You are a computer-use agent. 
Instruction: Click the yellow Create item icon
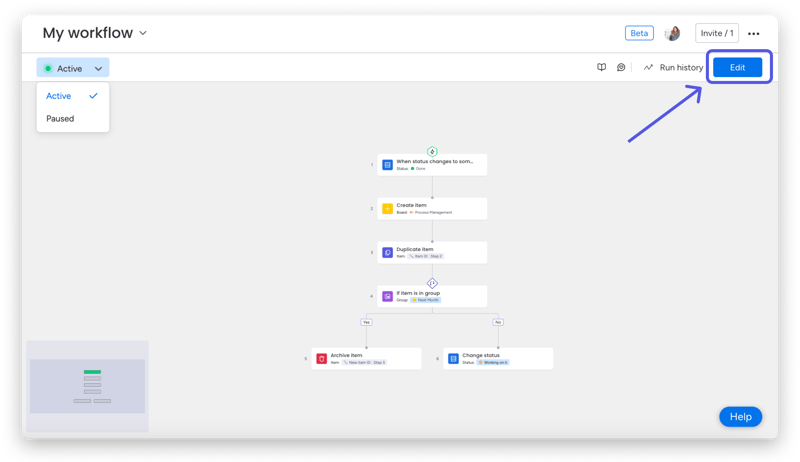(x=387, y=208)
